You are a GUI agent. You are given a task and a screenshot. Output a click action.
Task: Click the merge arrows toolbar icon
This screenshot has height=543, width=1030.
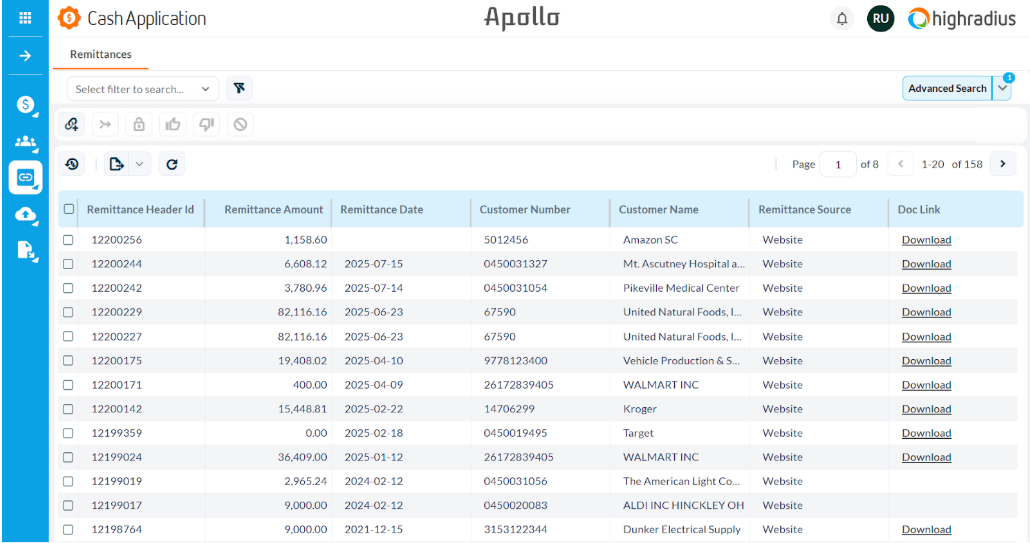click(x=105, y=124)
